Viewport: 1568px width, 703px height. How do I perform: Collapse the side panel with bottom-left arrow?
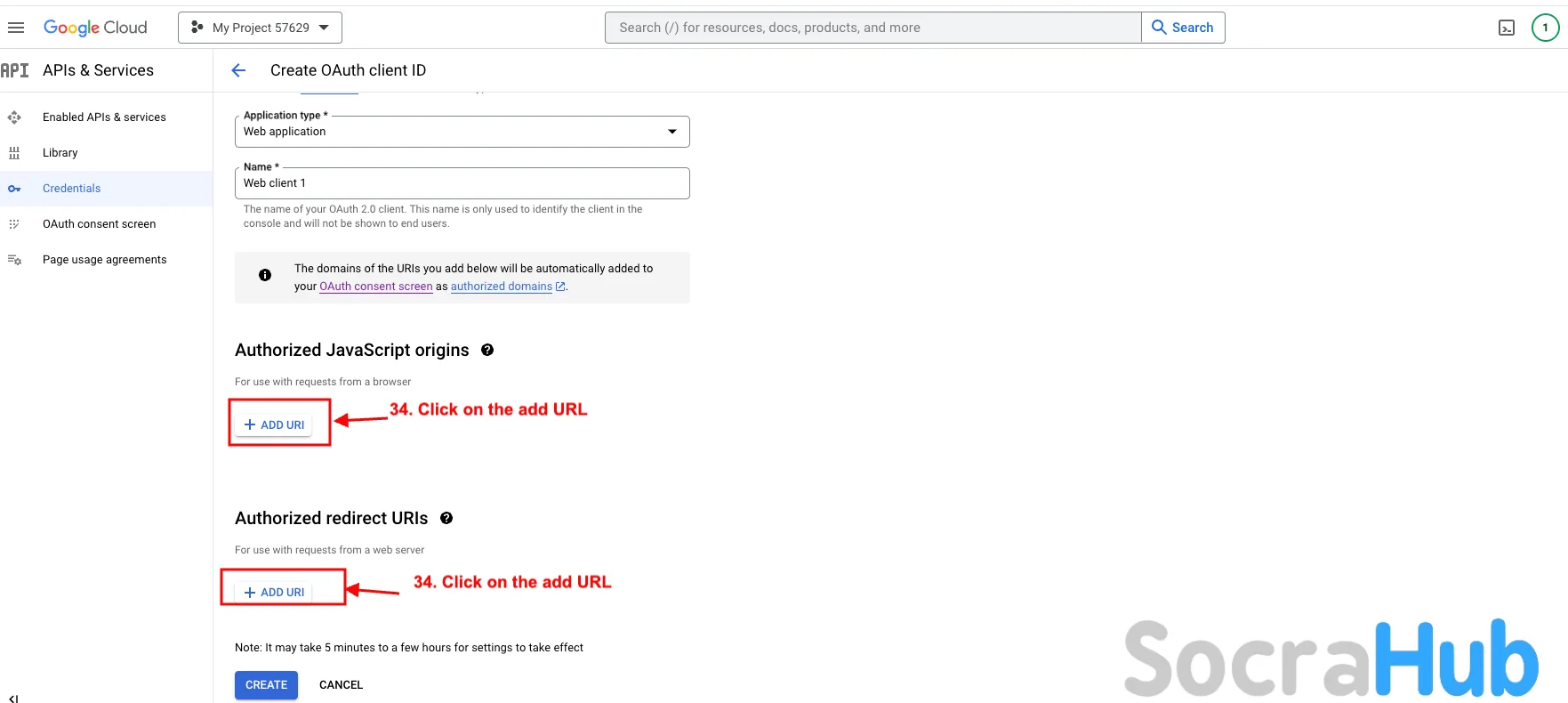pos(13,698)
